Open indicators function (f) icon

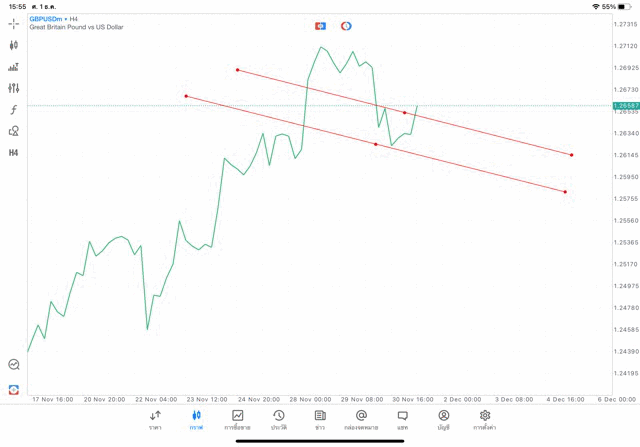pyautogui.click(x=13, y=110)
